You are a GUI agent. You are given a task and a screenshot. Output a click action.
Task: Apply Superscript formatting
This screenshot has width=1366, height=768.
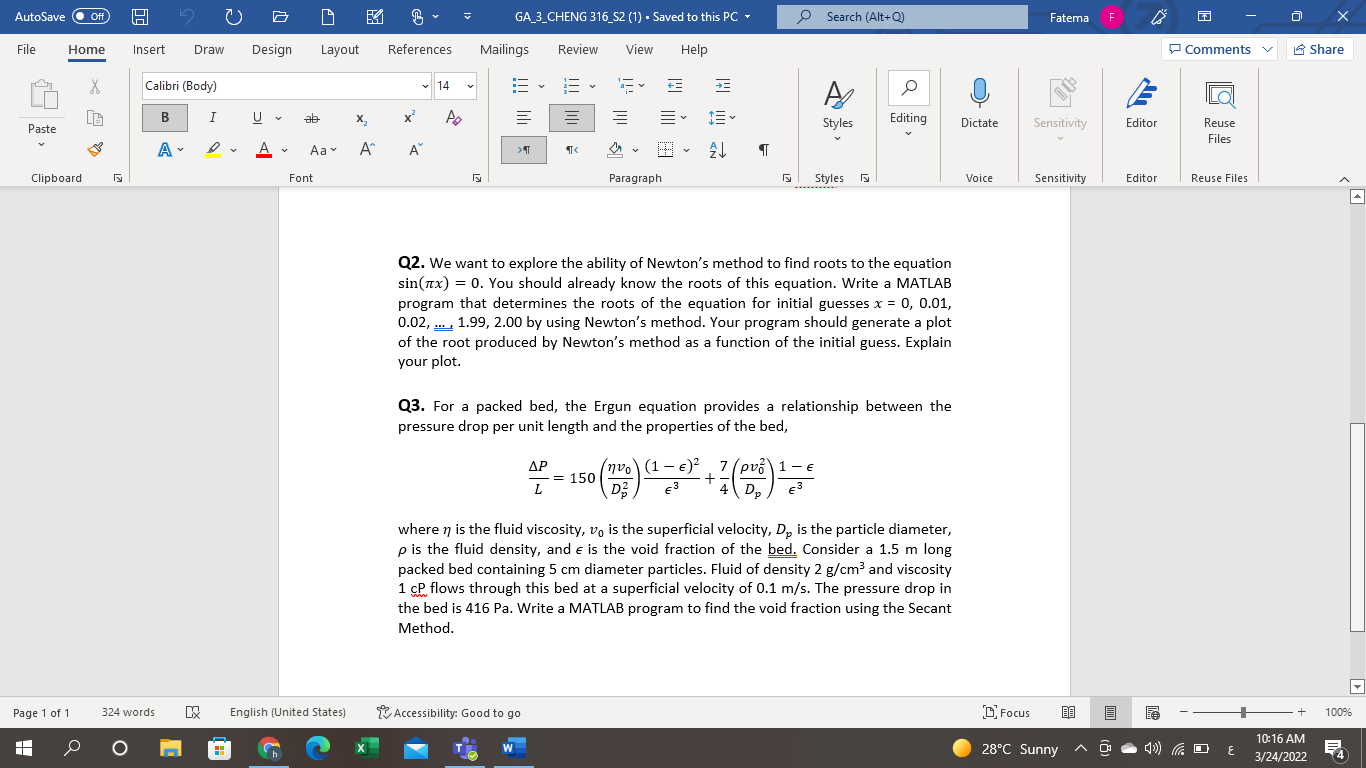(409, 118)
